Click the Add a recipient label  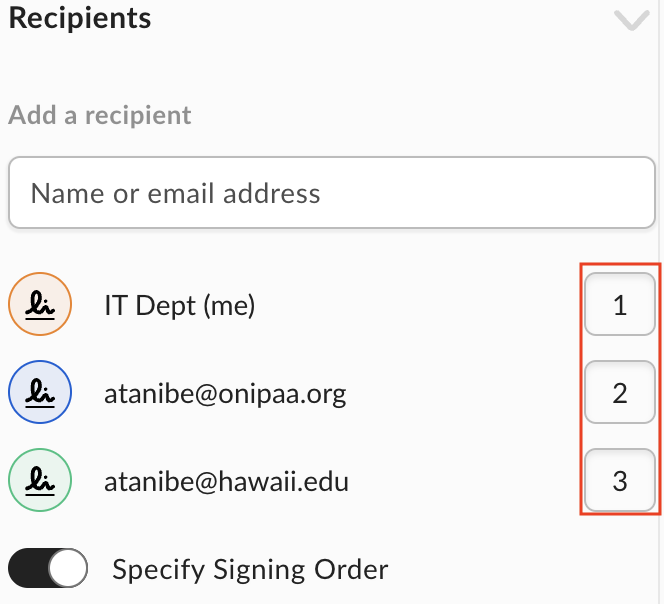(x=100, y=115)
